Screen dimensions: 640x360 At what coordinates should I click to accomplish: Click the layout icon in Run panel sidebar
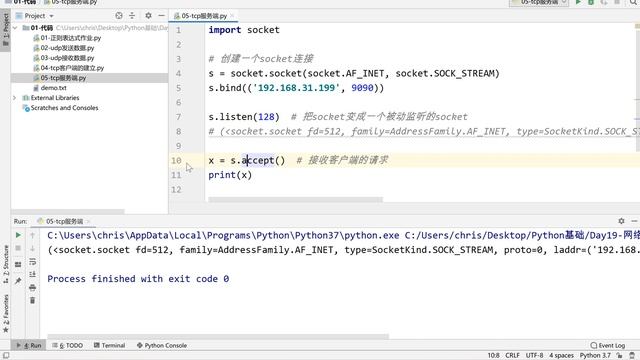[x=18, y=264]
